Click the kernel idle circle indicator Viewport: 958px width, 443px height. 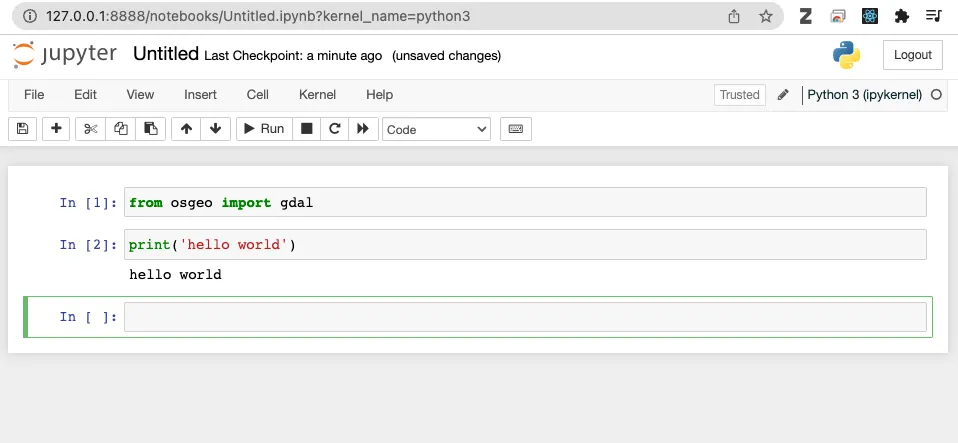tap(936, 95)
